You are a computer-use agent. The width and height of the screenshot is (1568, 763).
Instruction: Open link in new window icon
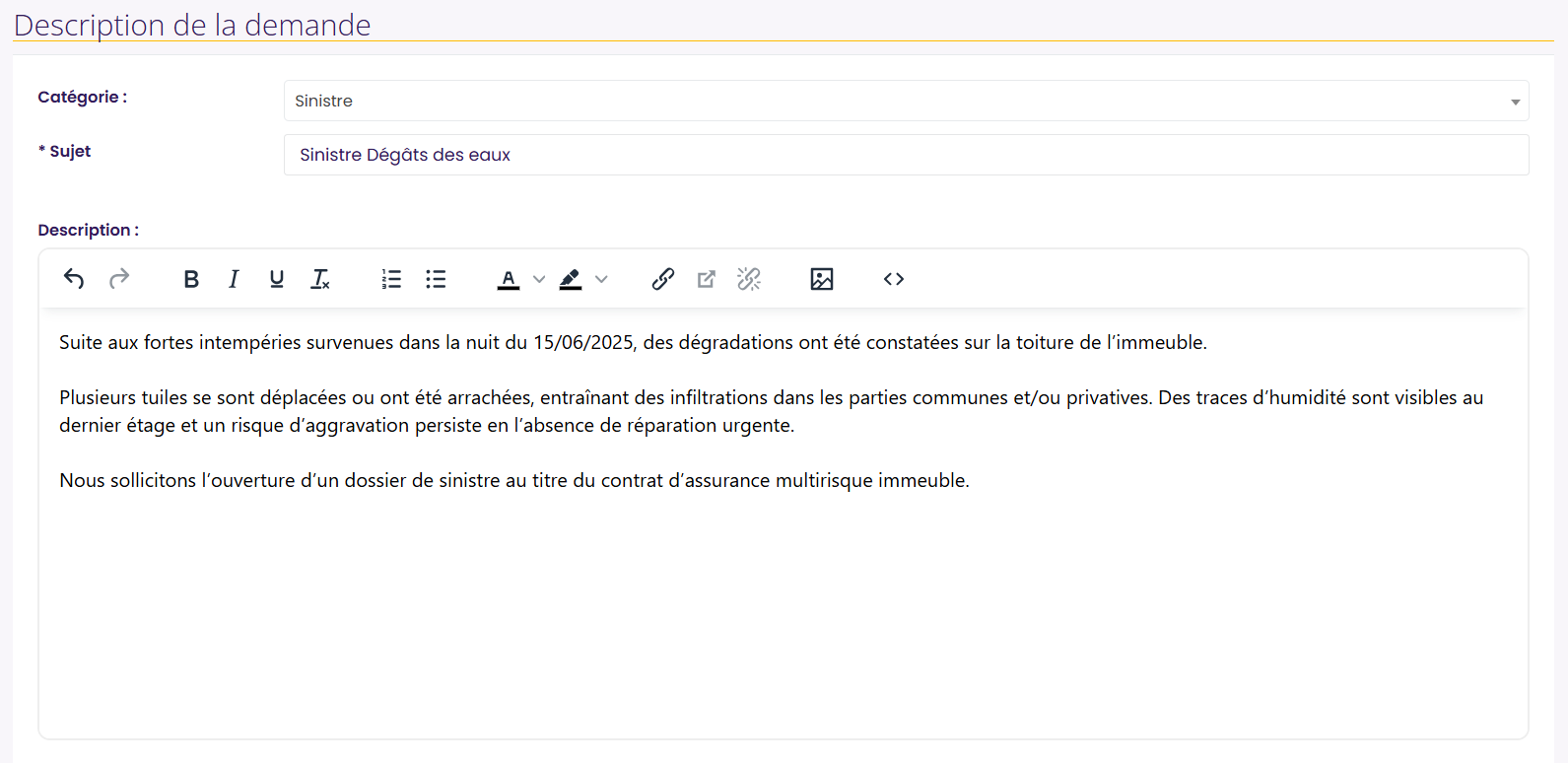707,279
